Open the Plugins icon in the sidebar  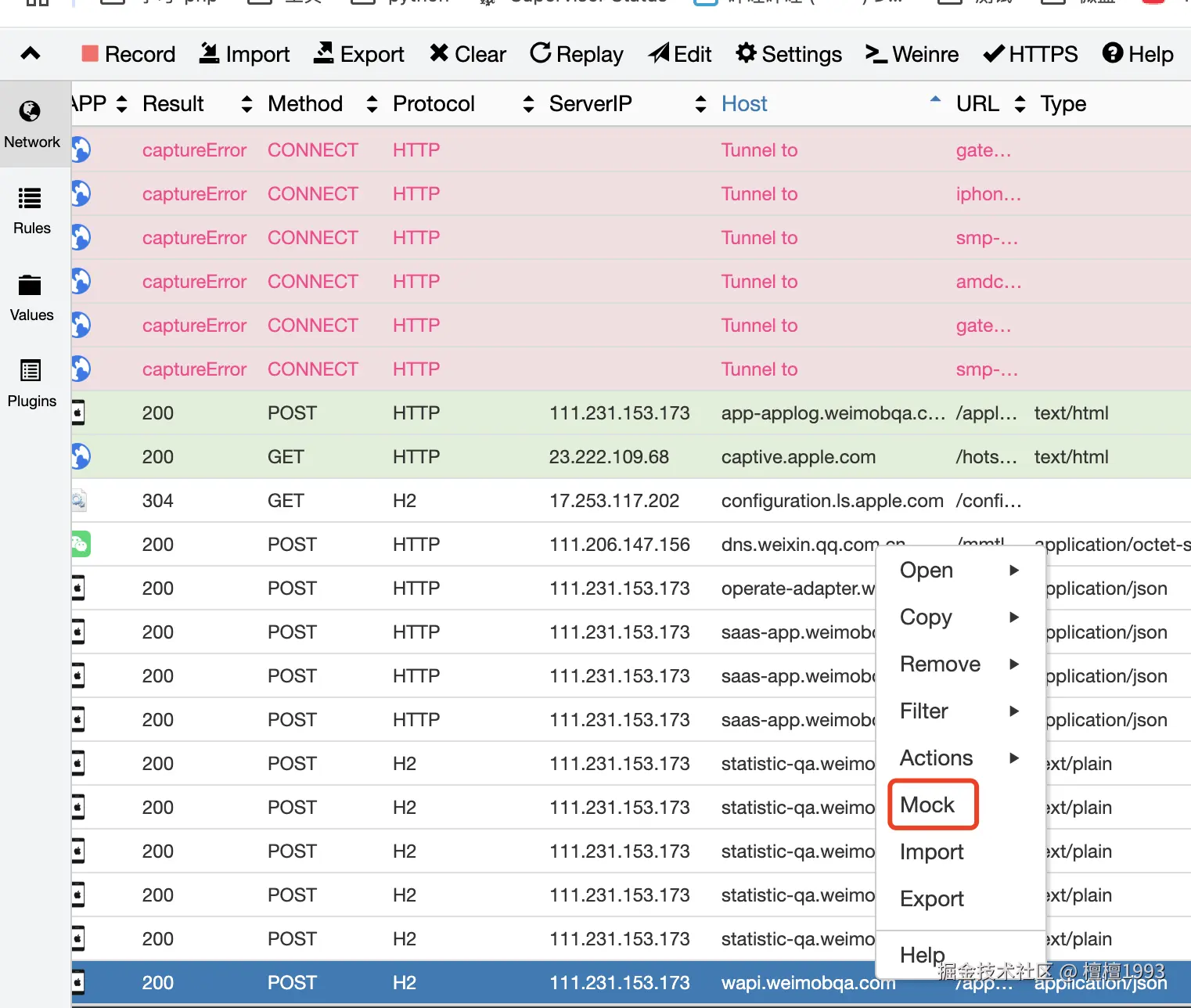coord(31,370)
